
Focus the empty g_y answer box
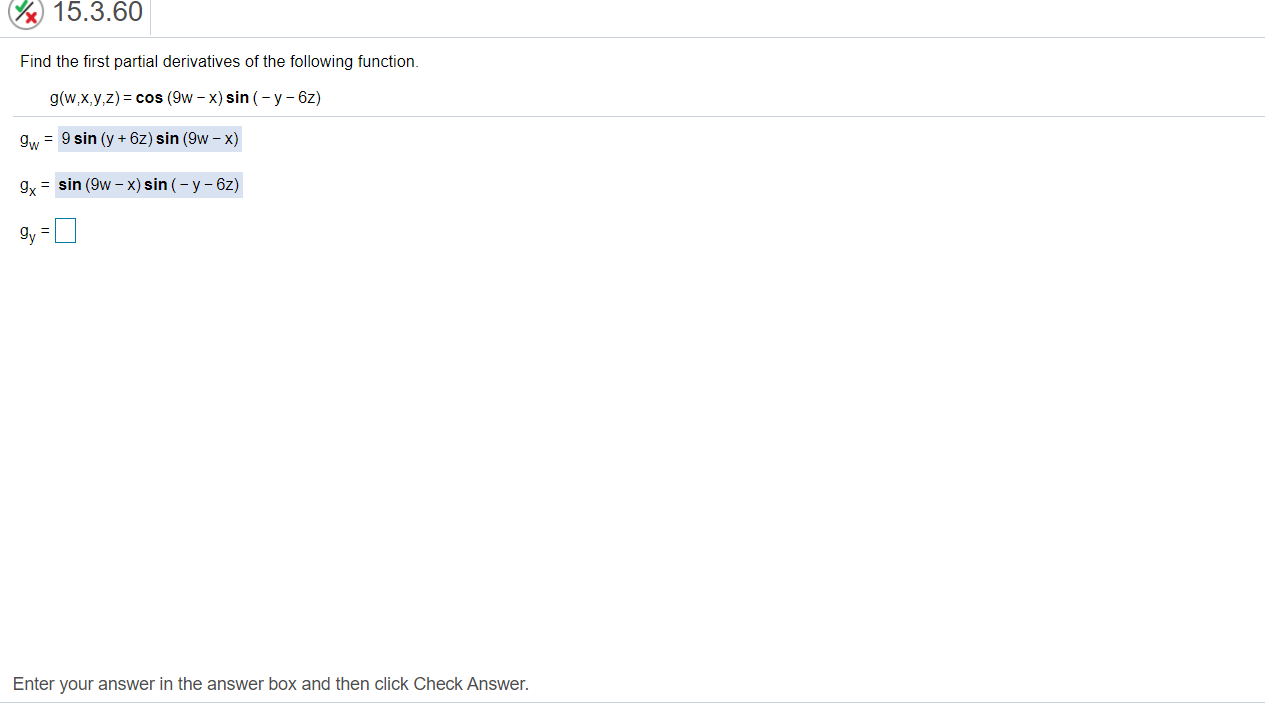(66, 232)
